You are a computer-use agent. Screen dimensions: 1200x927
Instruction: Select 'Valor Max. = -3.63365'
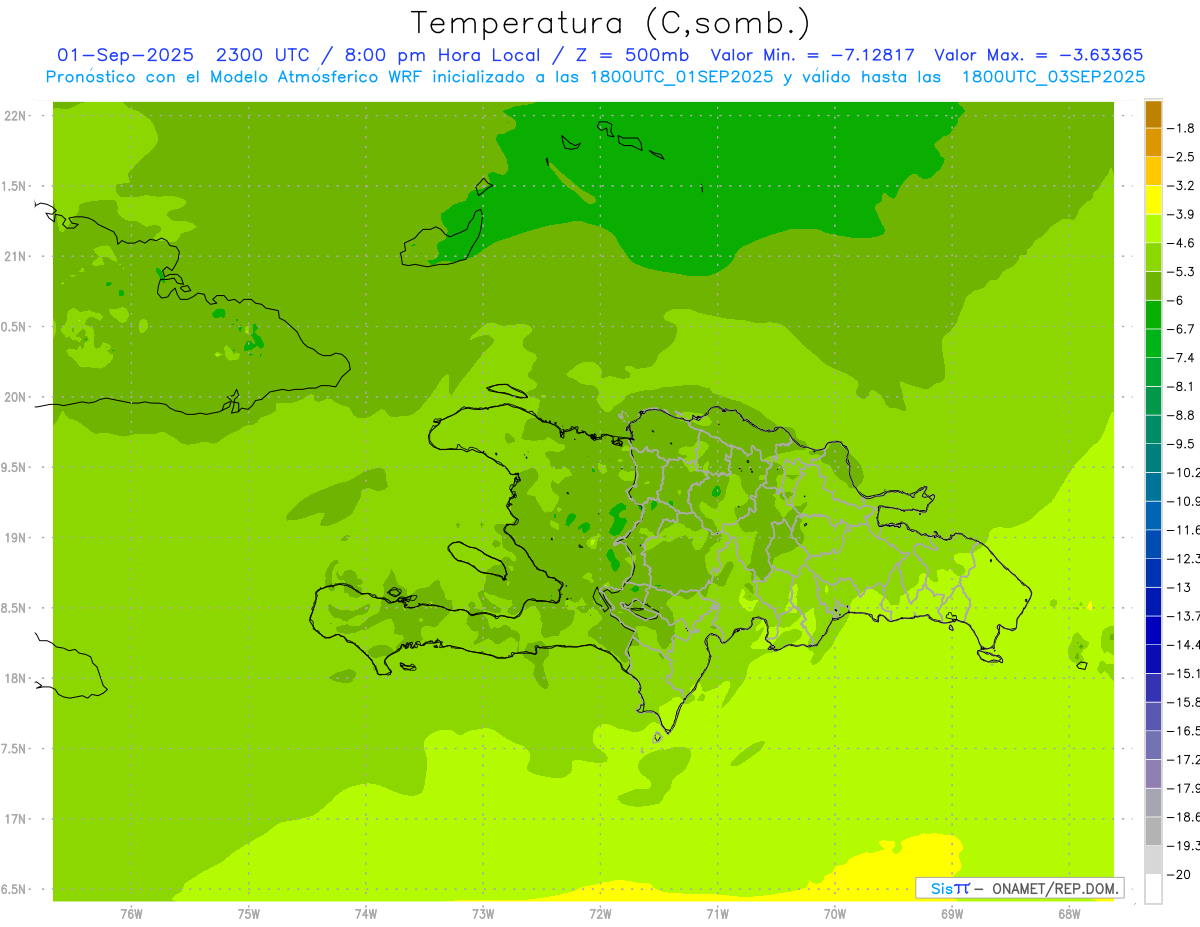[x=1038, y=55]
